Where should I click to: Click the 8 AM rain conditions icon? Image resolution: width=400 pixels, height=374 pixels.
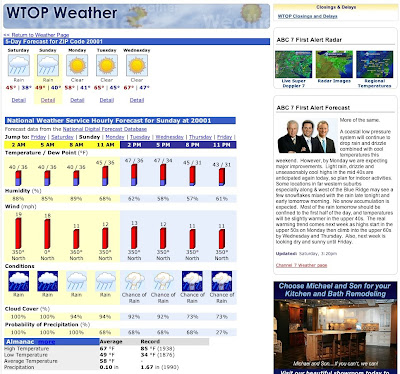pos(76,281)
